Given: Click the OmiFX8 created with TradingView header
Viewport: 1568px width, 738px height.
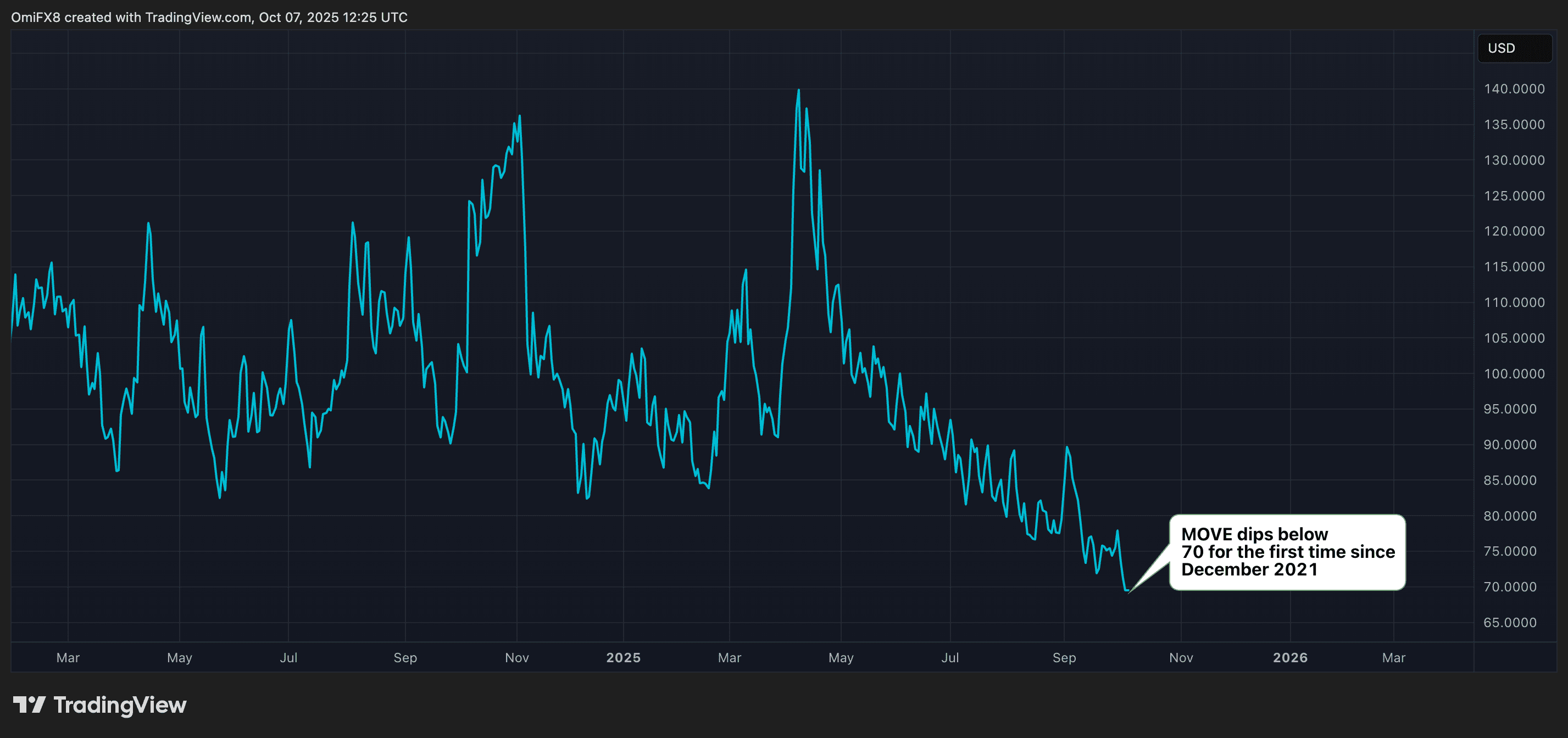Looking at the screenshot, I should click(209, 17).
